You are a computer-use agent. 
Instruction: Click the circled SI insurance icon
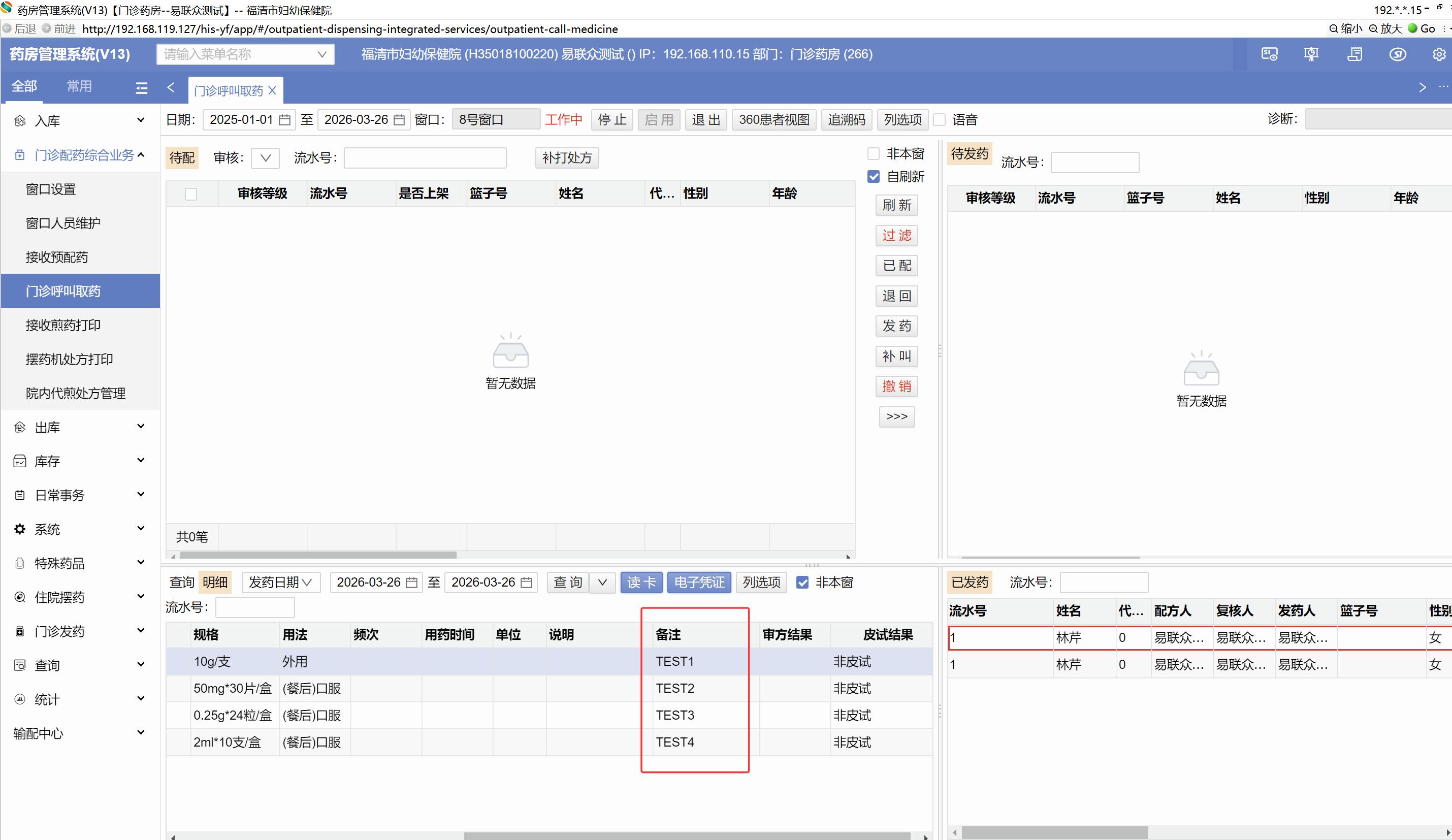pos(1397,54)
